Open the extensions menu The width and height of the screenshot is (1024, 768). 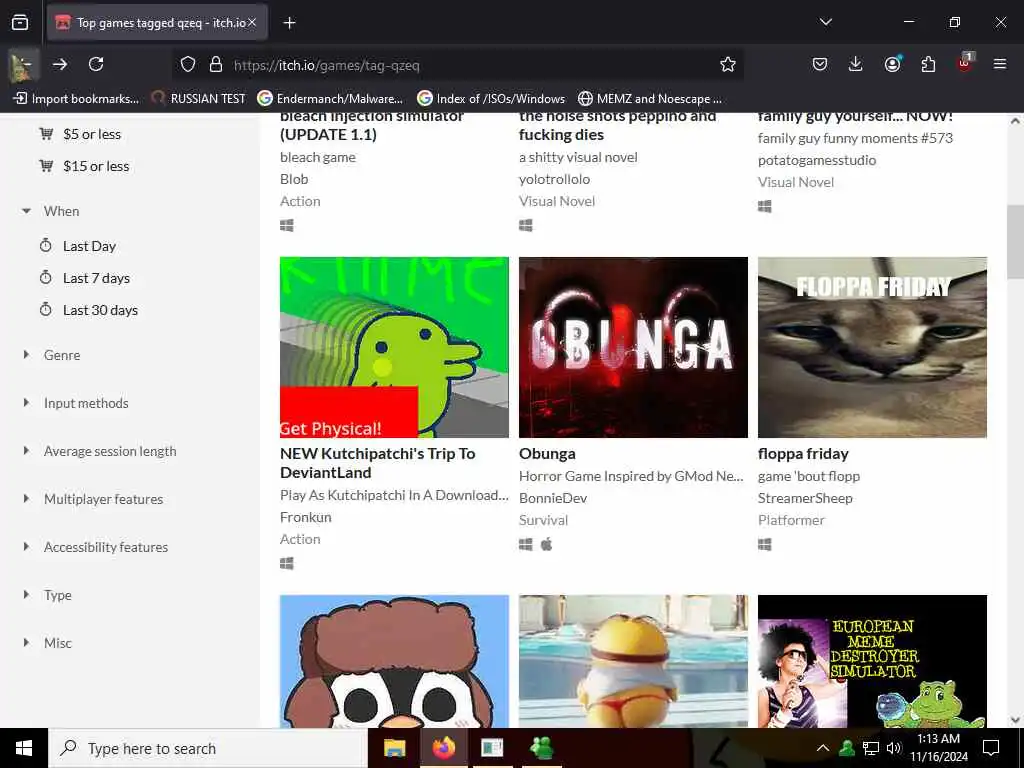(928, 64)
